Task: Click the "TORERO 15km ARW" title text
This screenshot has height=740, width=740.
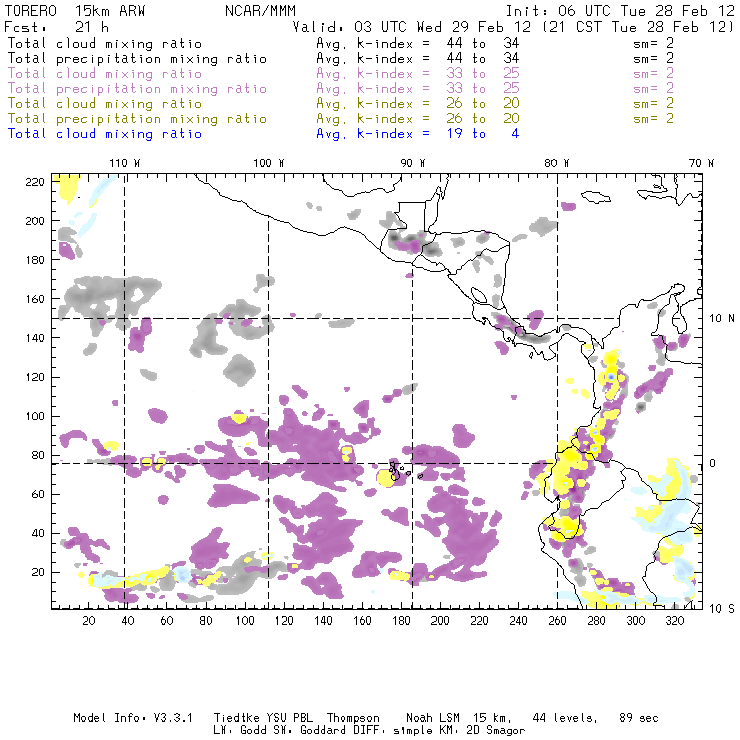Action: pyautogui.click(x=75, y=11)
